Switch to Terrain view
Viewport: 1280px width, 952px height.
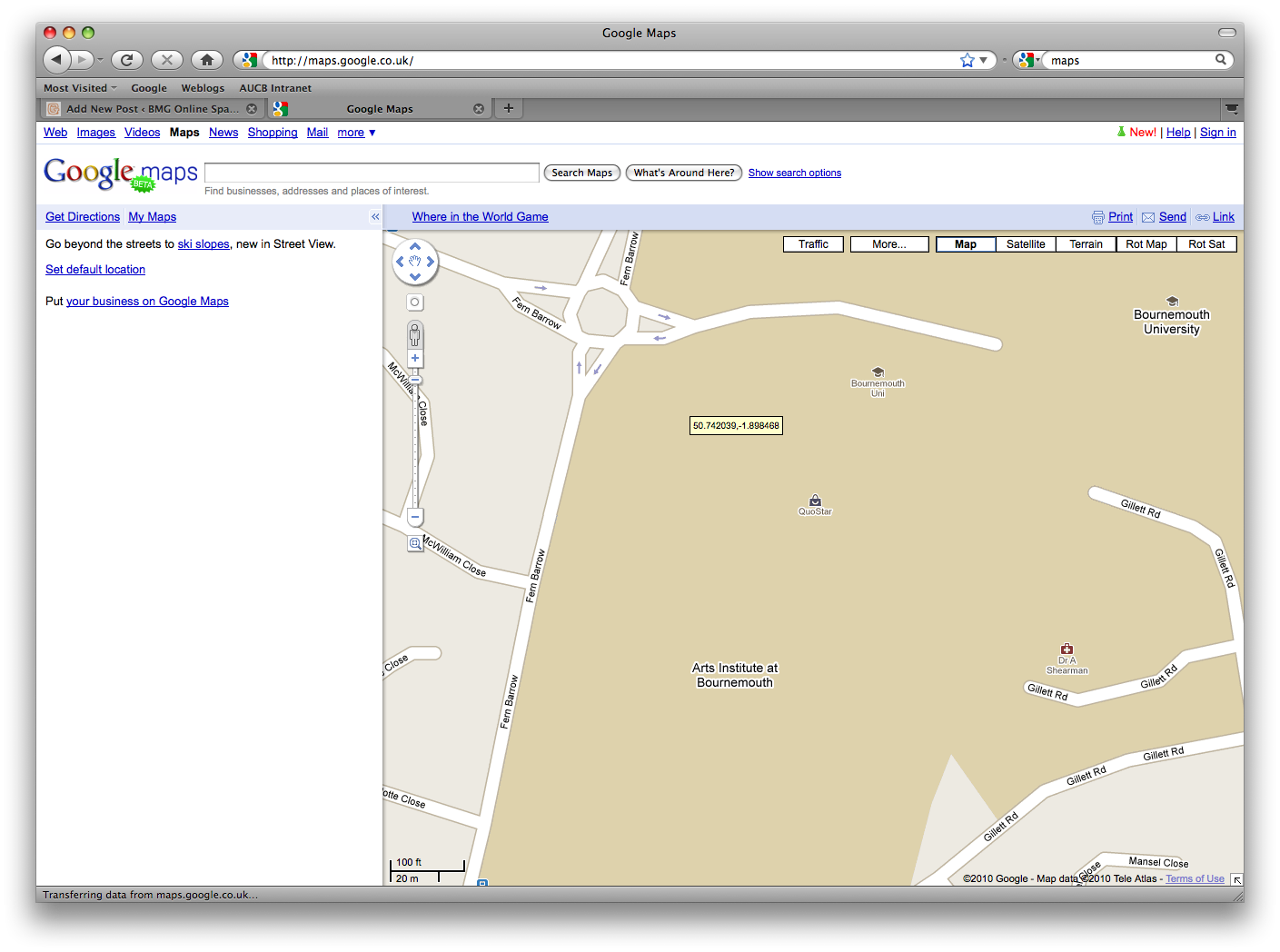point(1086,244)
